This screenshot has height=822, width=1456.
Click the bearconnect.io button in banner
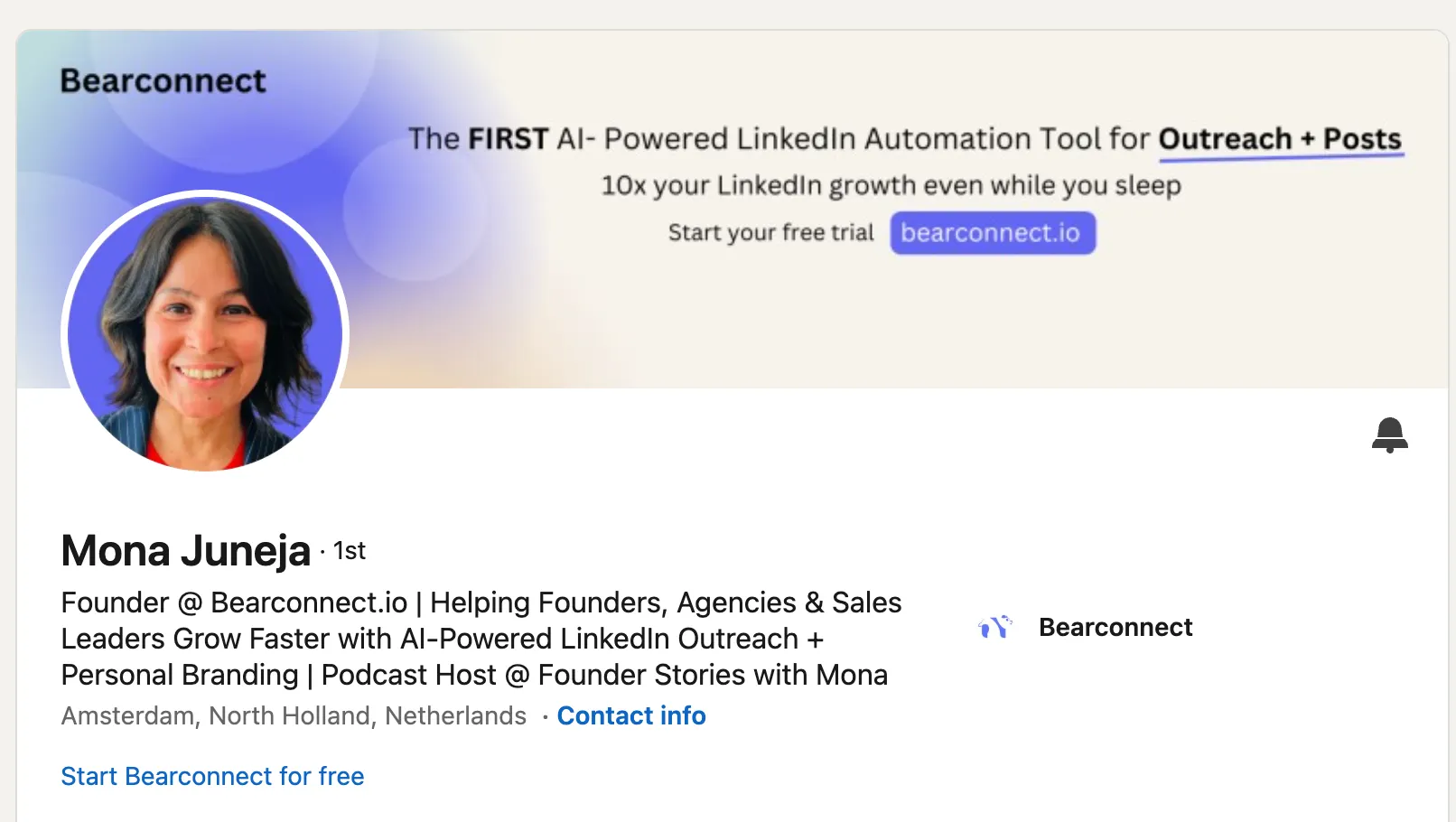[992, 233]
